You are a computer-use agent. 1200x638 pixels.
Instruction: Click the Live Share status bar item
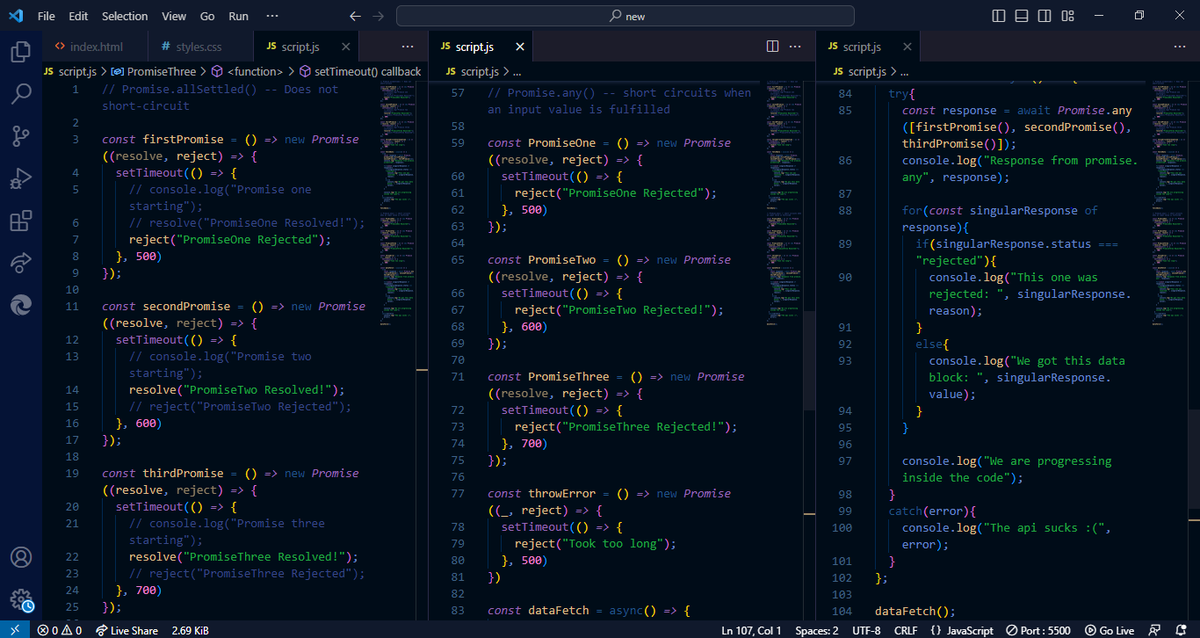pos(128,631)
